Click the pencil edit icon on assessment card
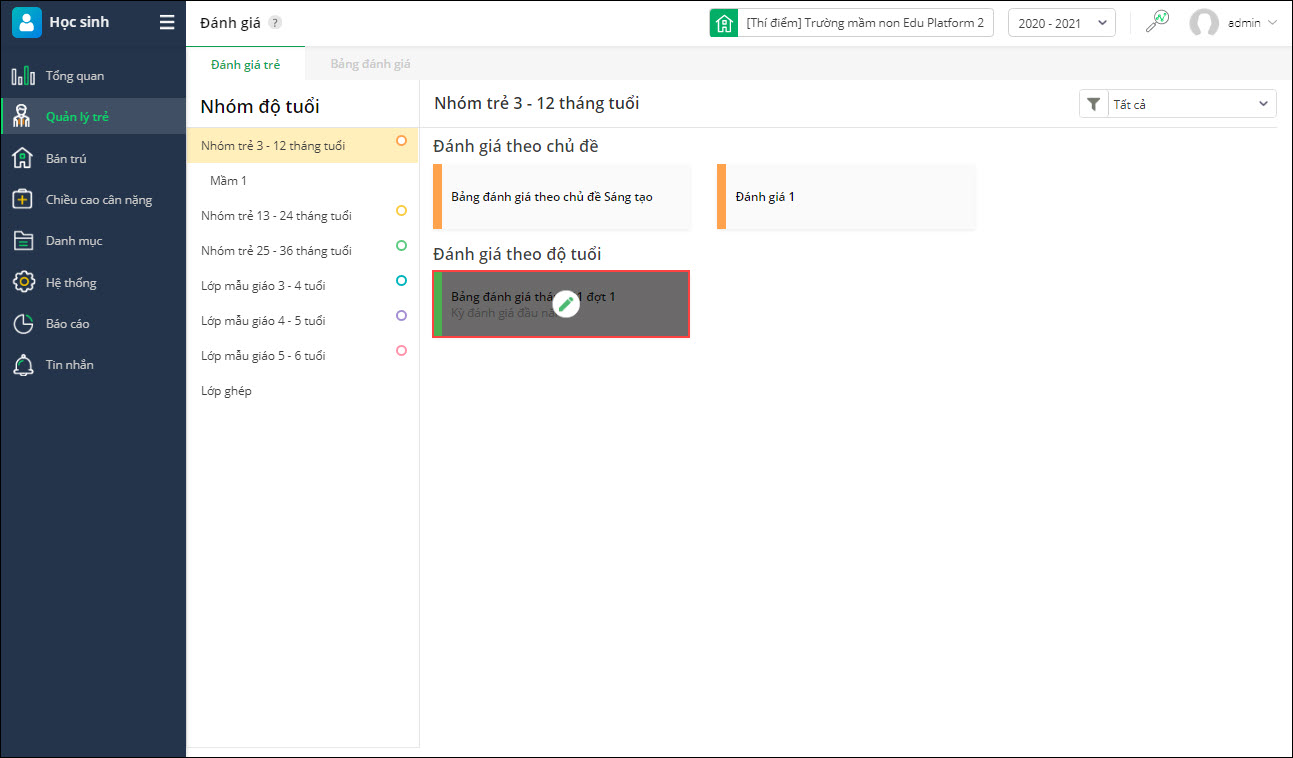 tap(566, 304)
